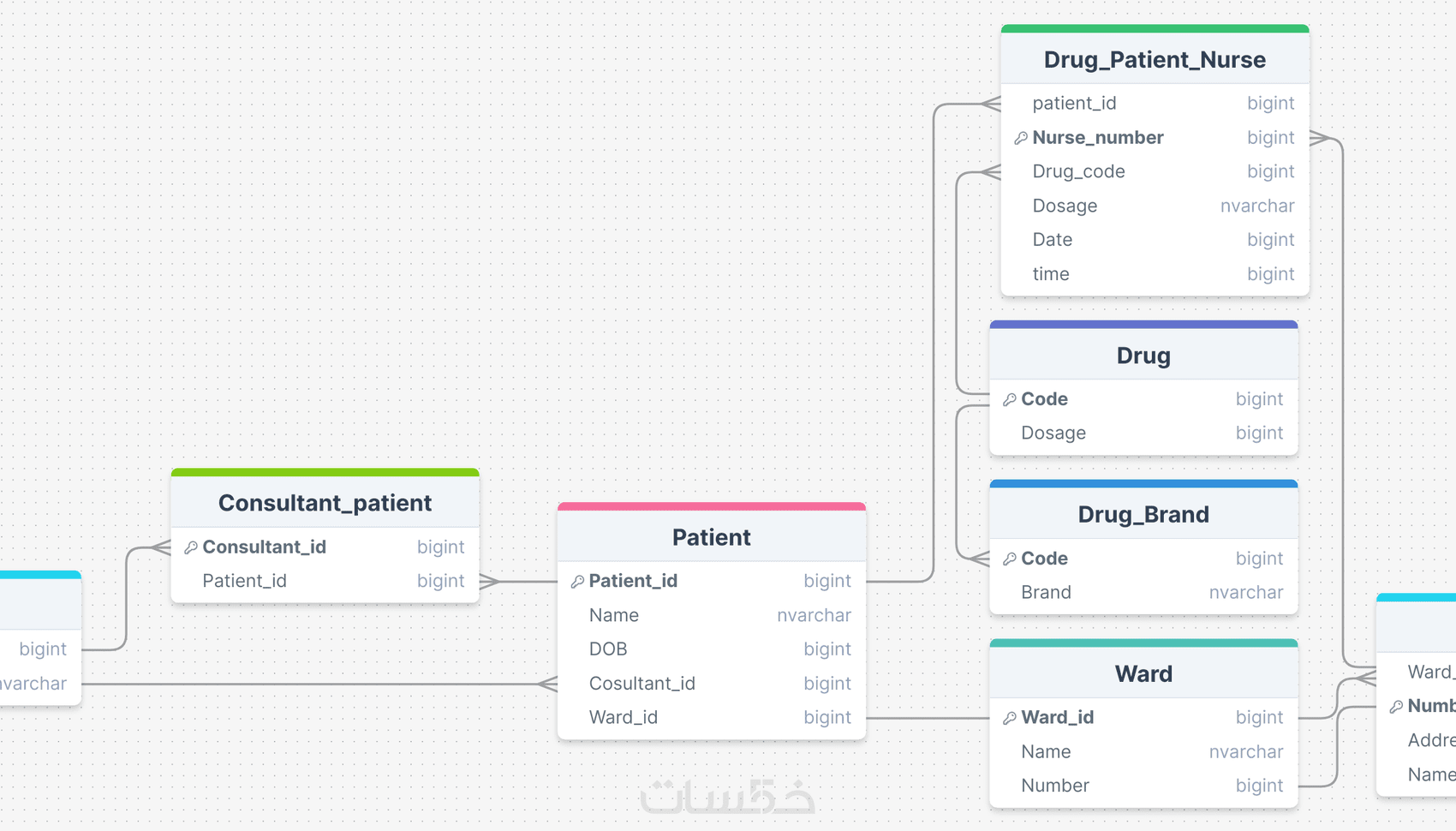Click the key icon in the Drug table's Code row
Image resolution: width=1456 pixels, height=831 pixels.
(1010, 400)
